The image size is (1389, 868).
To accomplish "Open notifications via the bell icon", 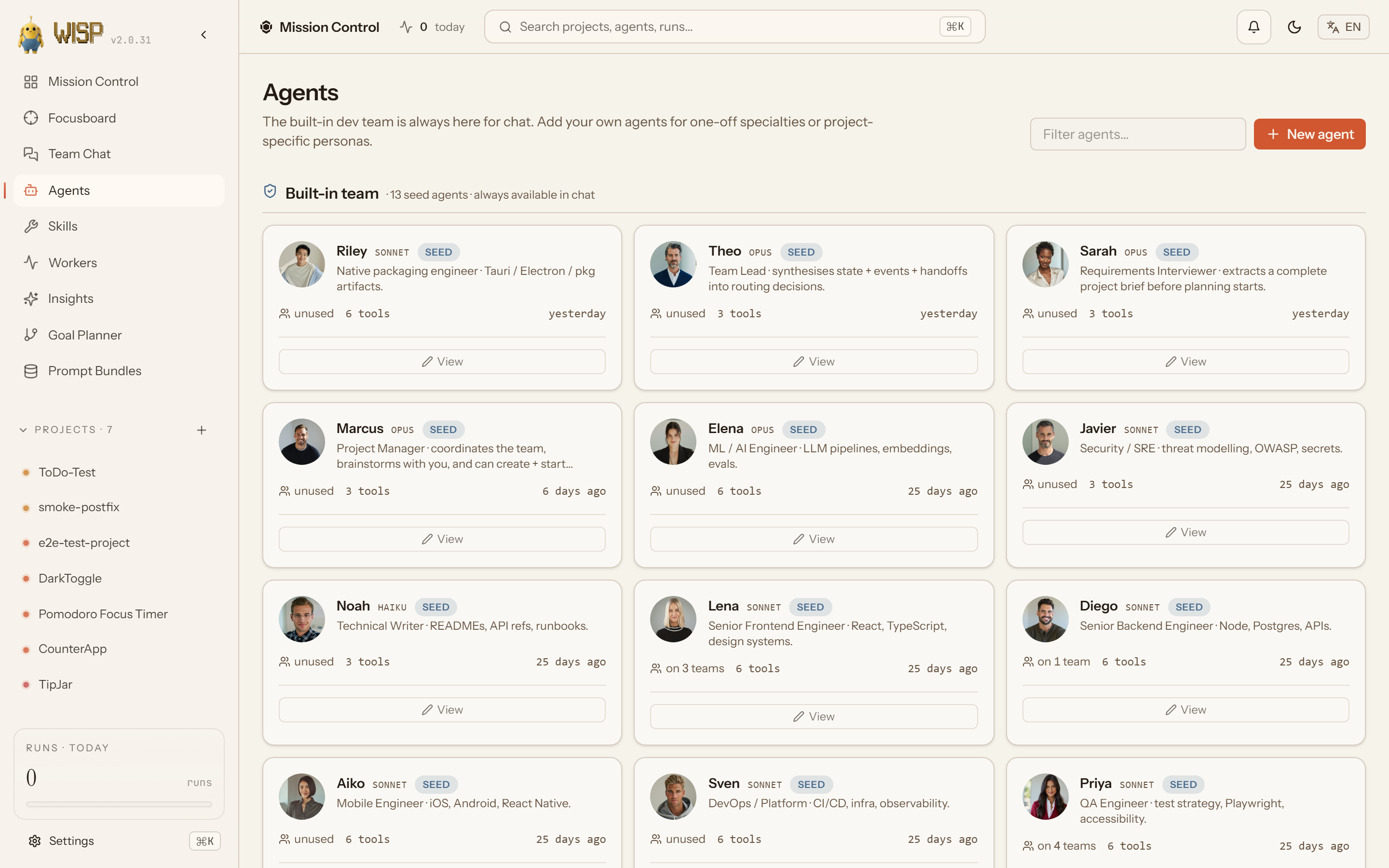I will tap(1253, 27).
